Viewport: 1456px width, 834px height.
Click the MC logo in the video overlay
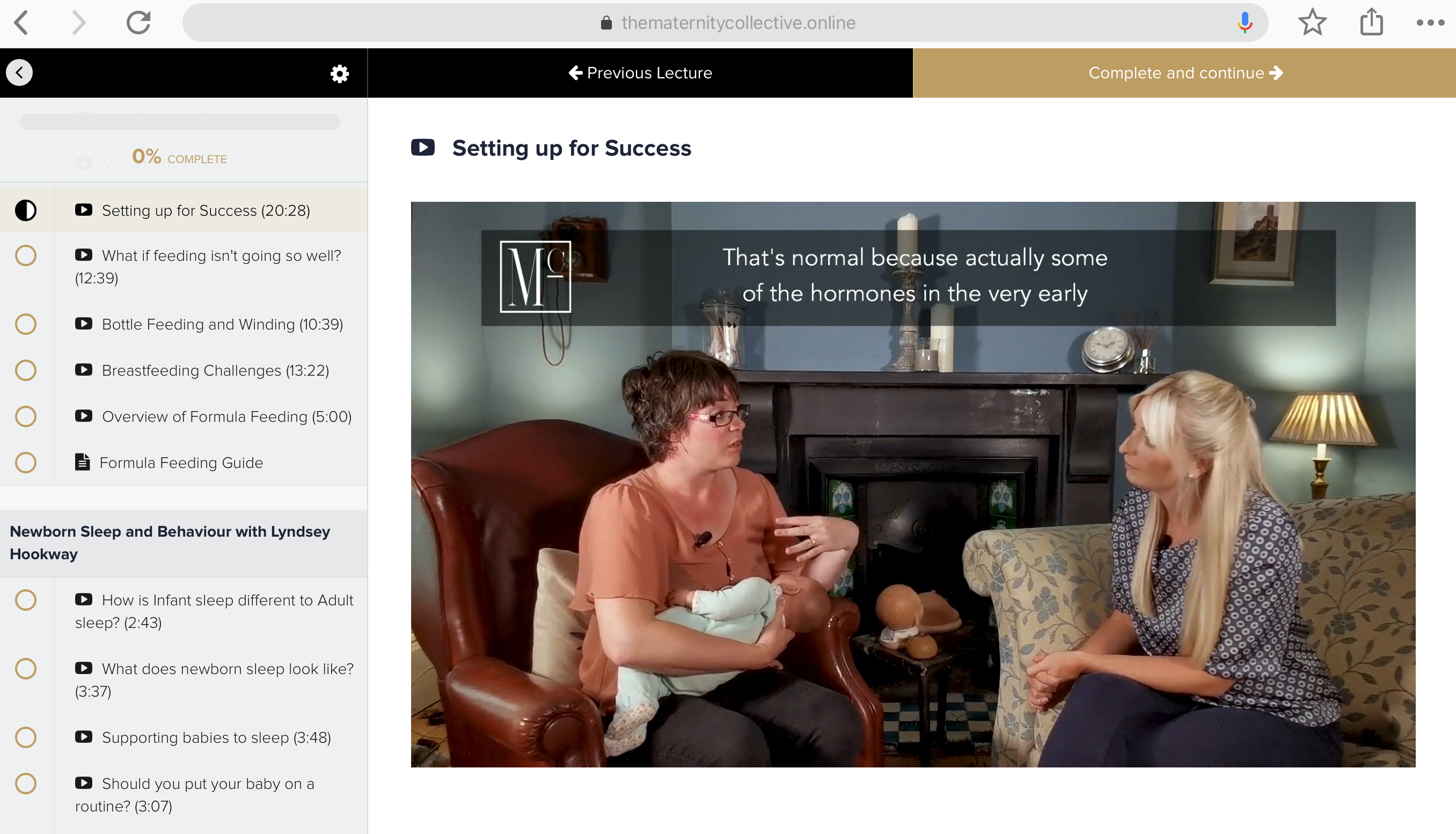[536, 277]
